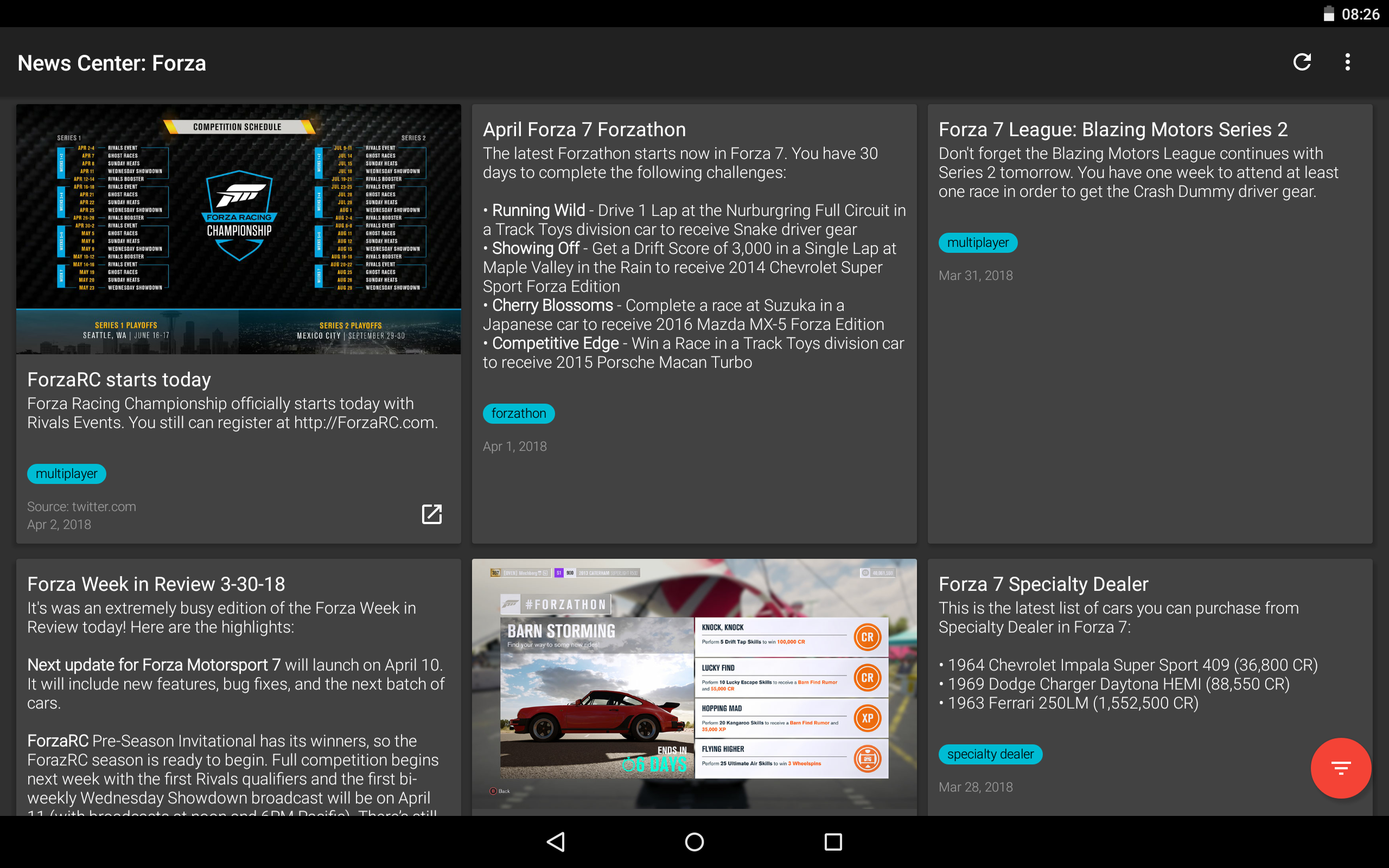1389x868 pixels.
Task: Open the ForzaRC article in external browser
Action: coord(433,514)
